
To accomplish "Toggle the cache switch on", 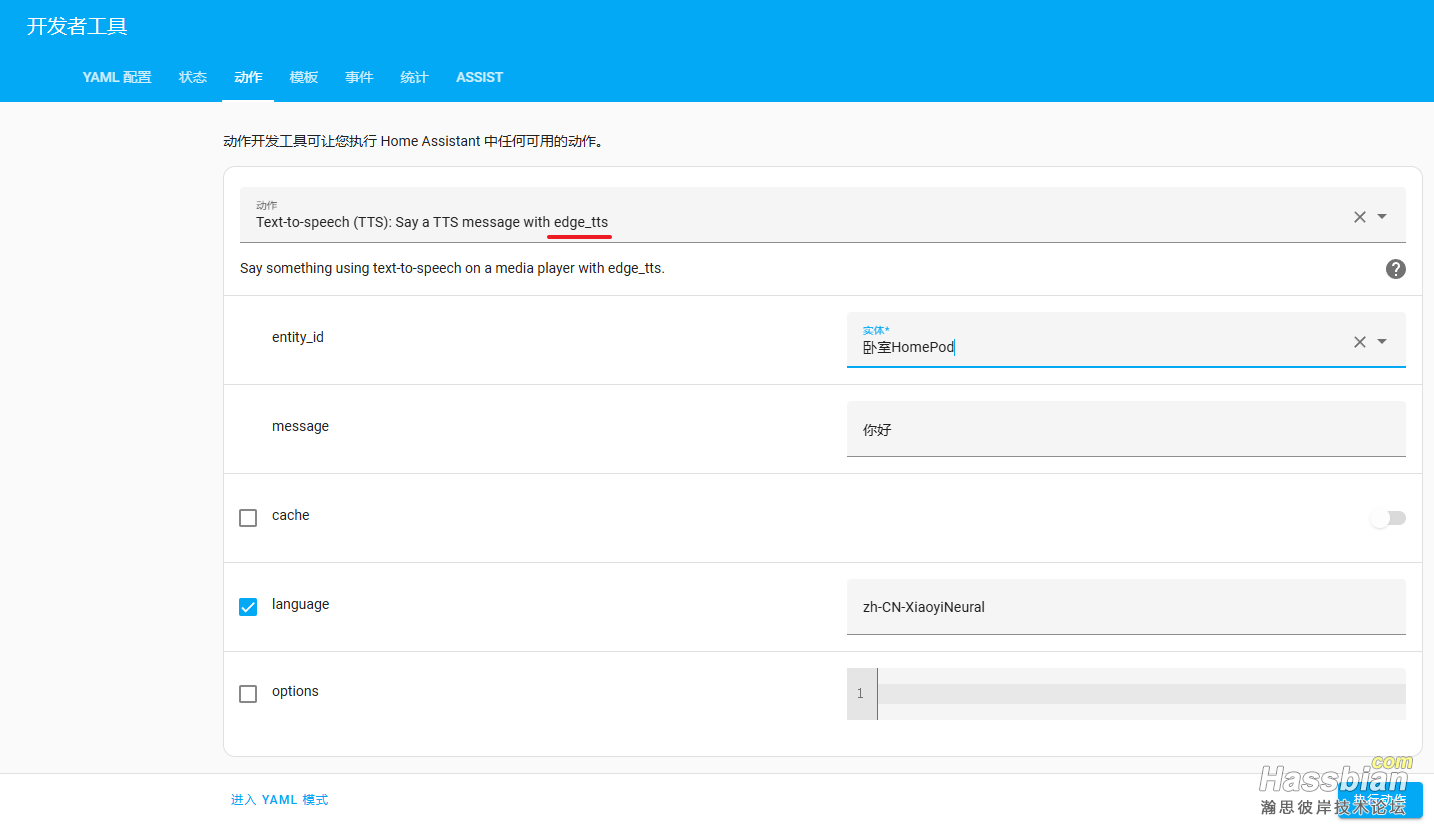I will click(1388, 518).
